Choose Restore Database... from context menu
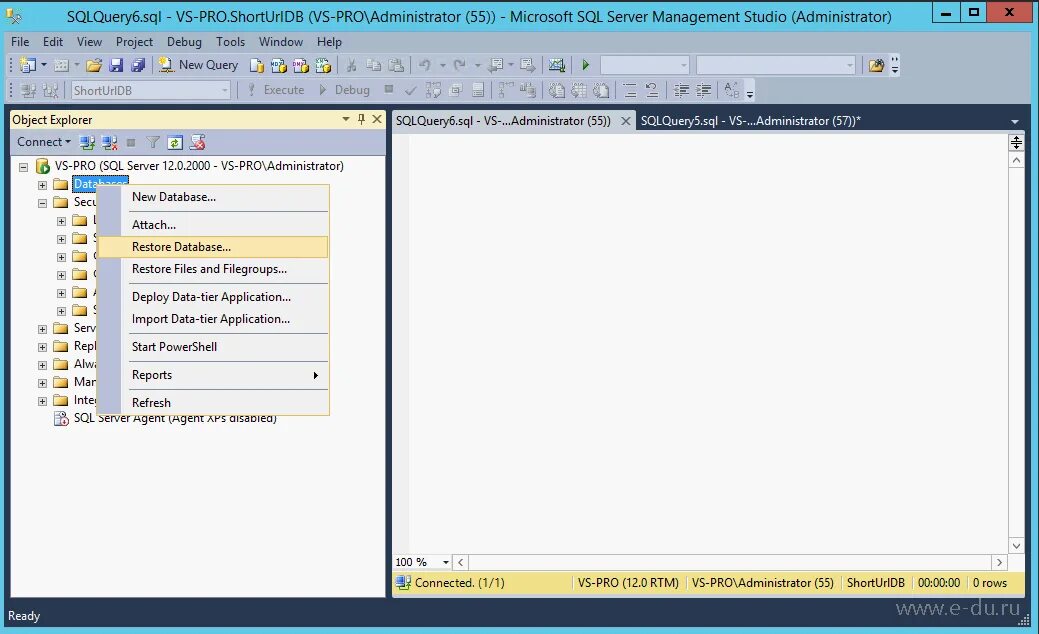 click(x=212, y=246)
